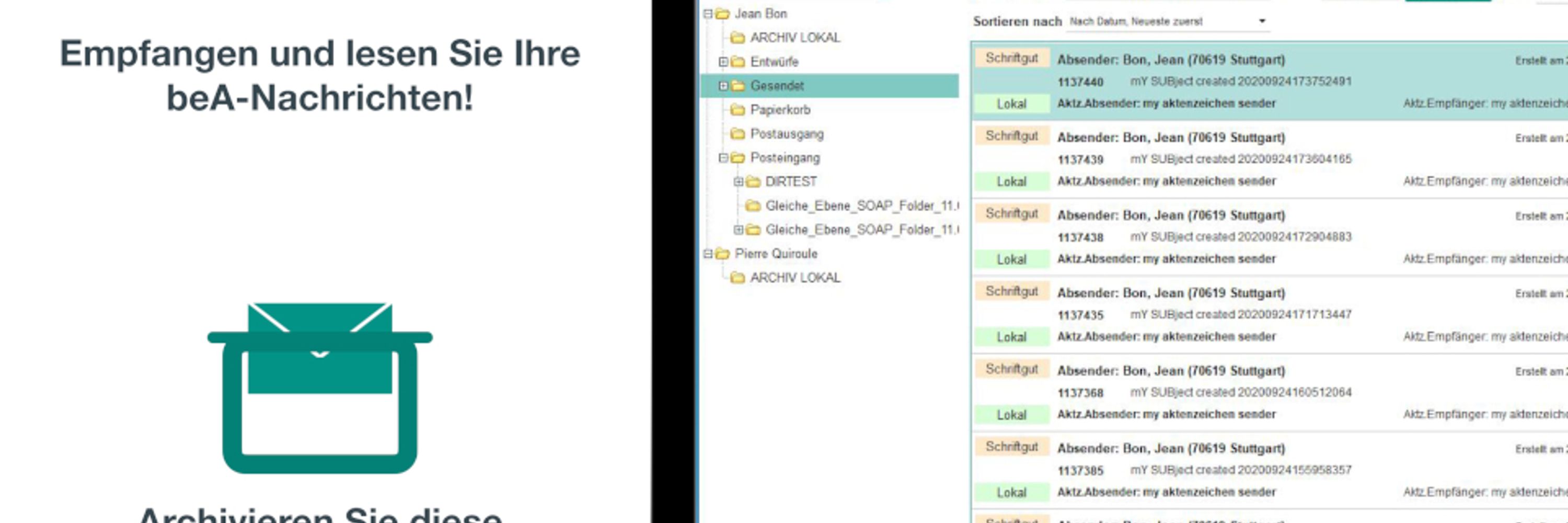
Task: Click the folder icon next to Entwürfe
Action: point(737,62)
